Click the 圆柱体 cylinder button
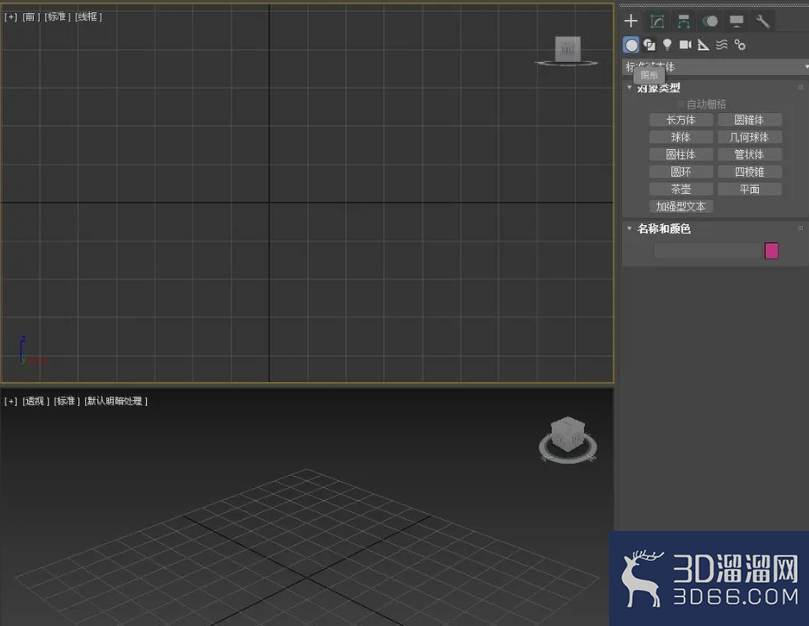The width and height of the screenshot is (809, 626). (681, 154)
